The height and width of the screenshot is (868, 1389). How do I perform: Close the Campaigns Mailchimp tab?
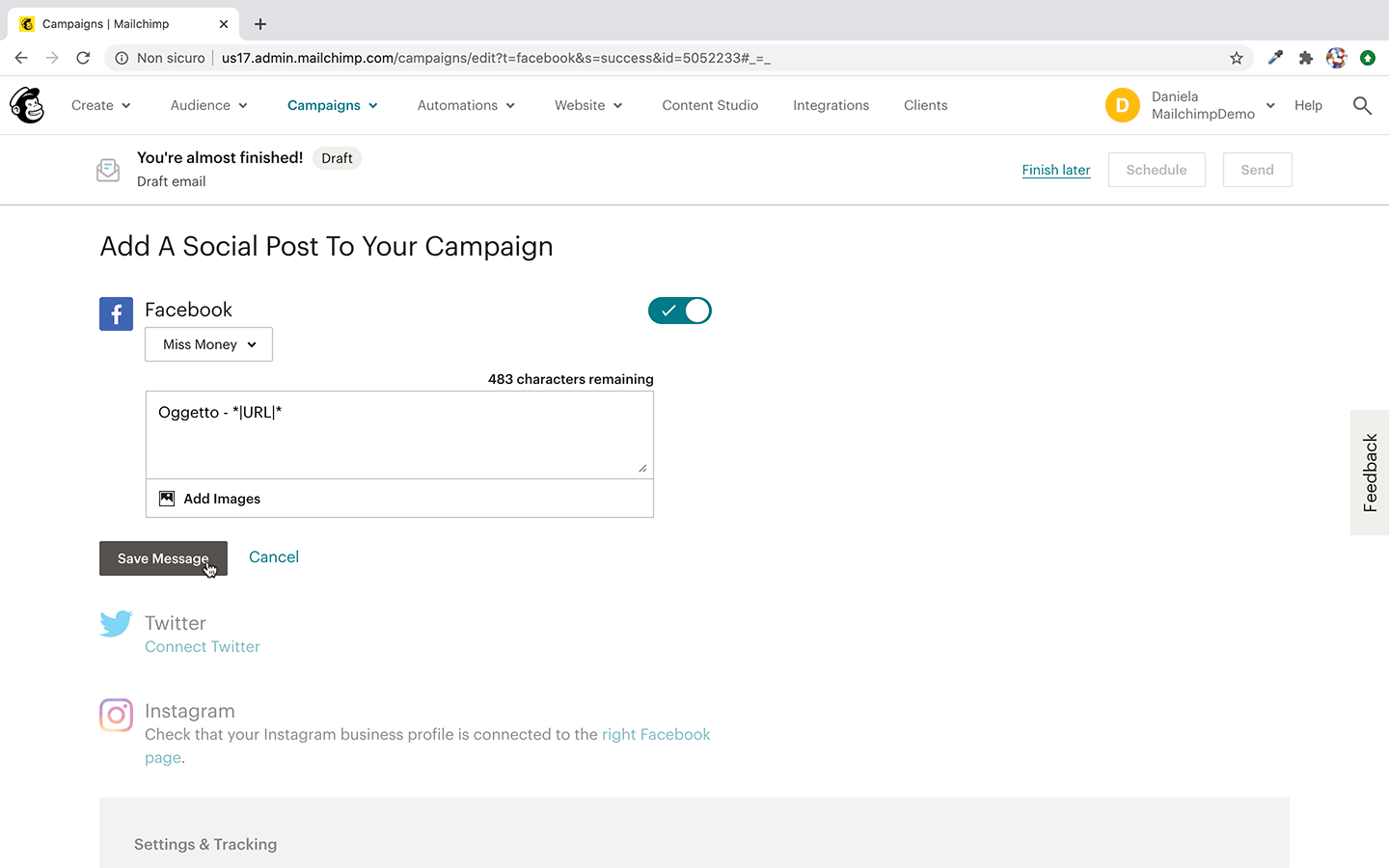[224, 24]
